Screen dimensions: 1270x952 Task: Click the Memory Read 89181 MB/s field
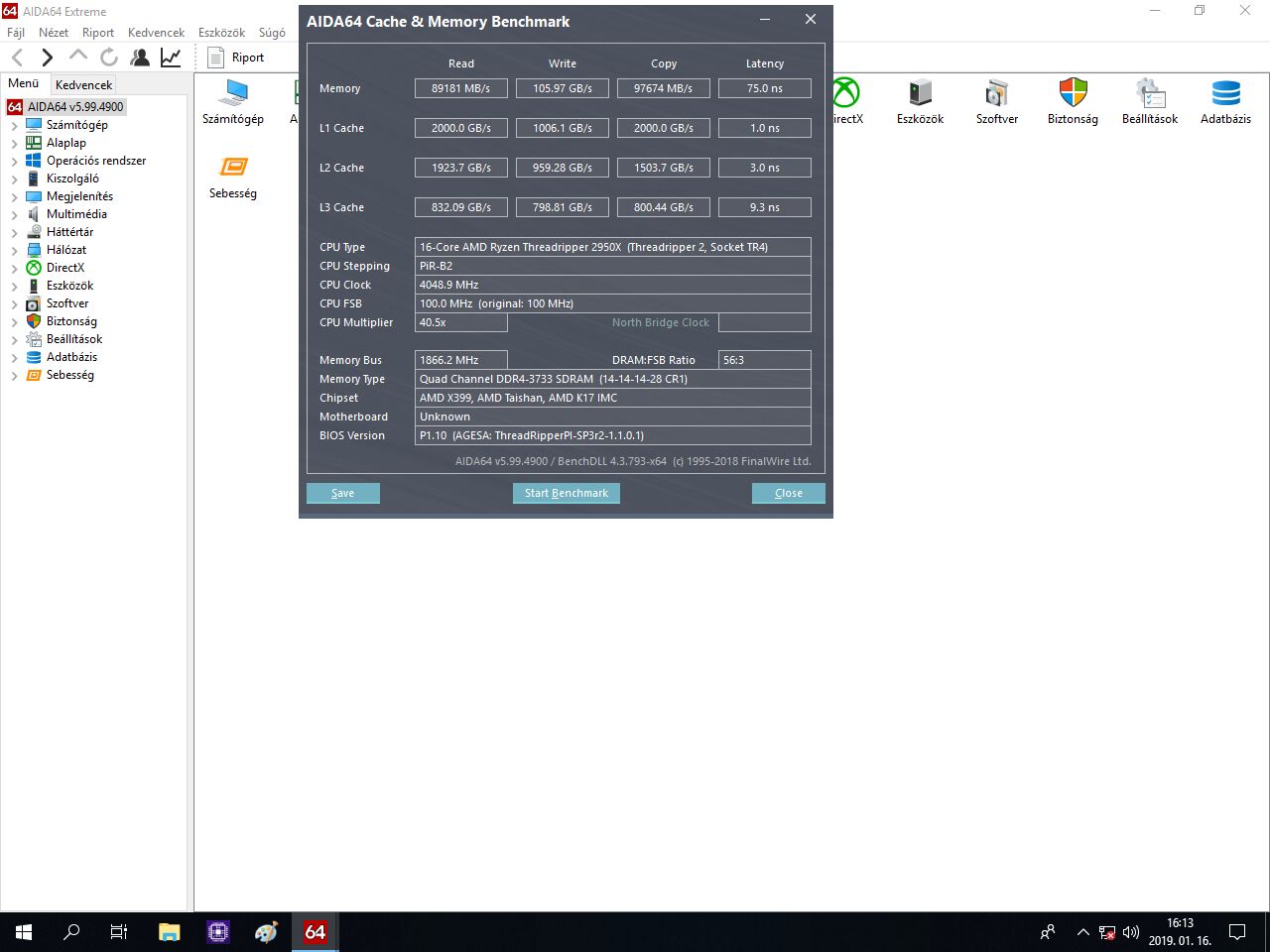[461, 88]
